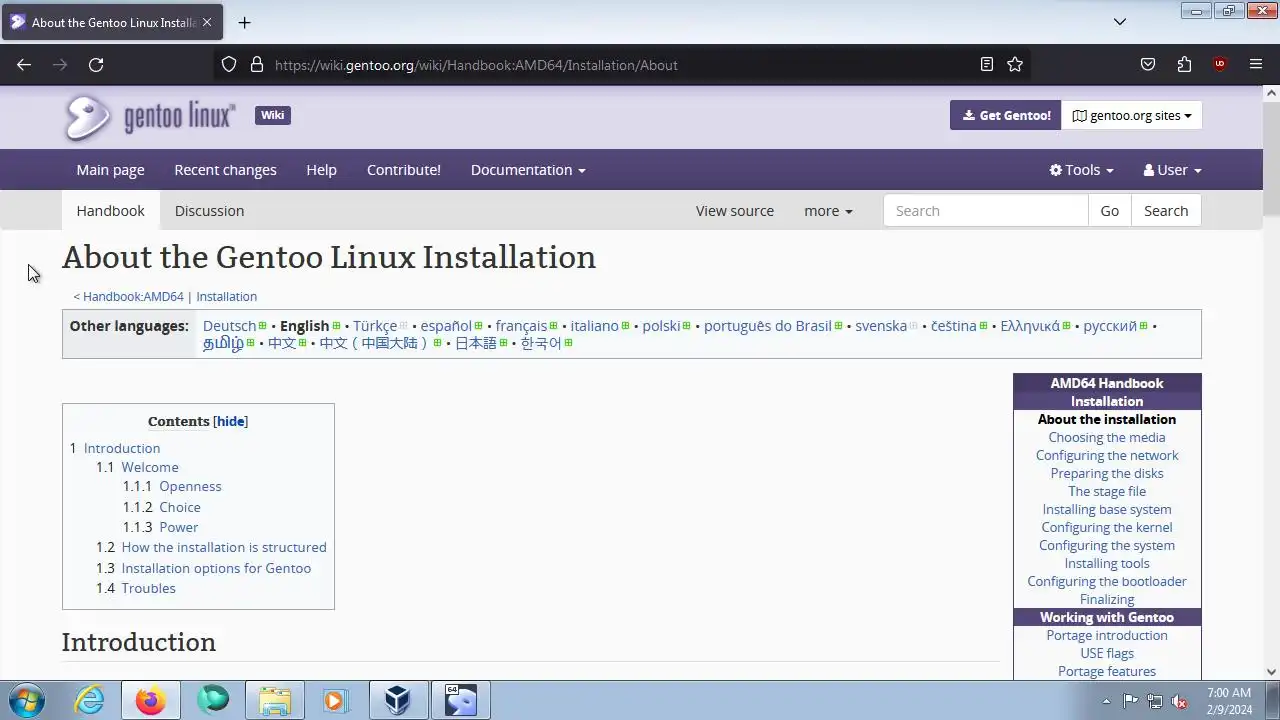1280x720 pixels.
Task: Expand the Documentation dropdown menu
Action: pos(528,170)
